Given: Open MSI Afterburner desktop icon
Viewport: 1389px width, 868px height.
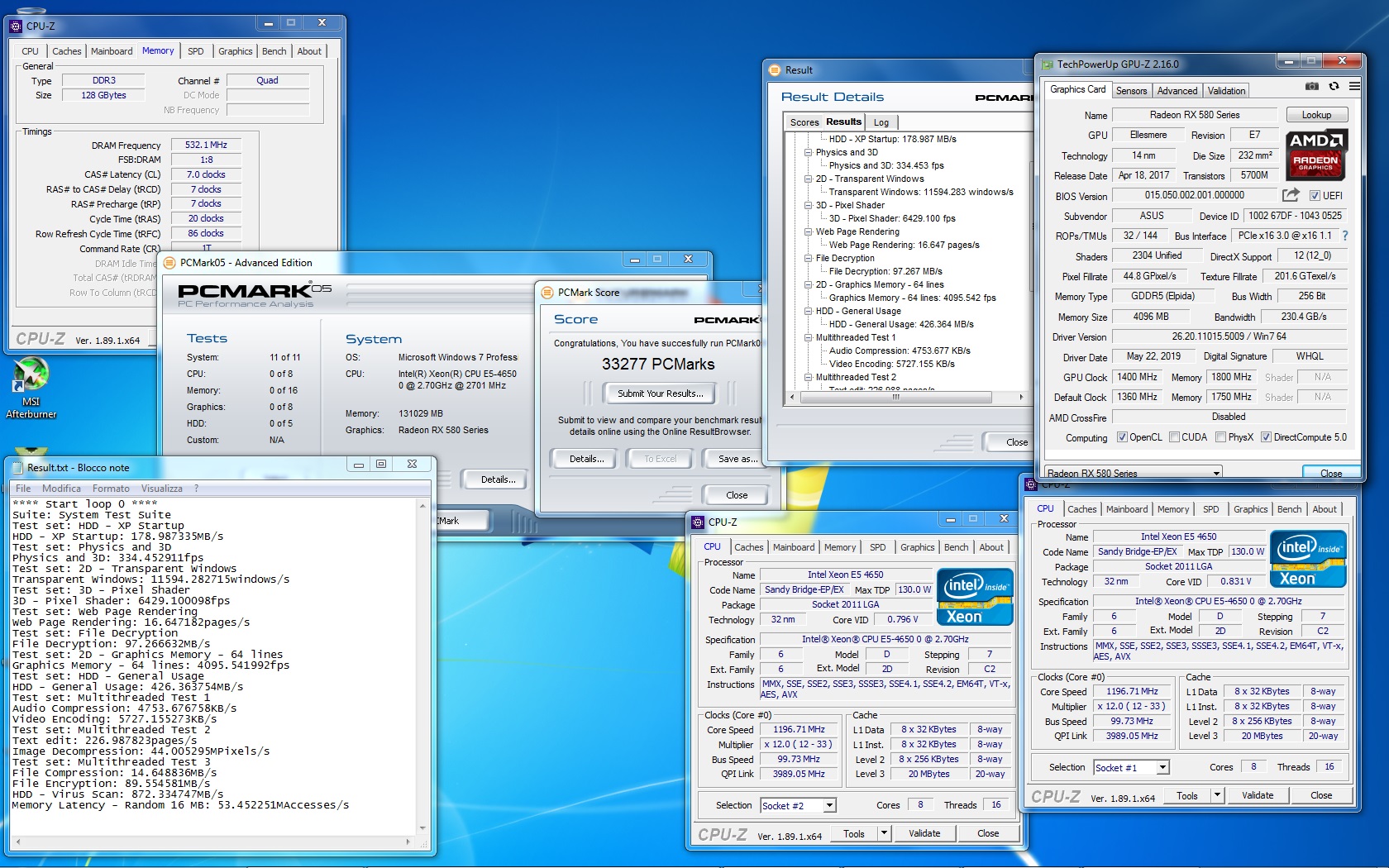Looking at the screenshot, I should click(31, 388).
